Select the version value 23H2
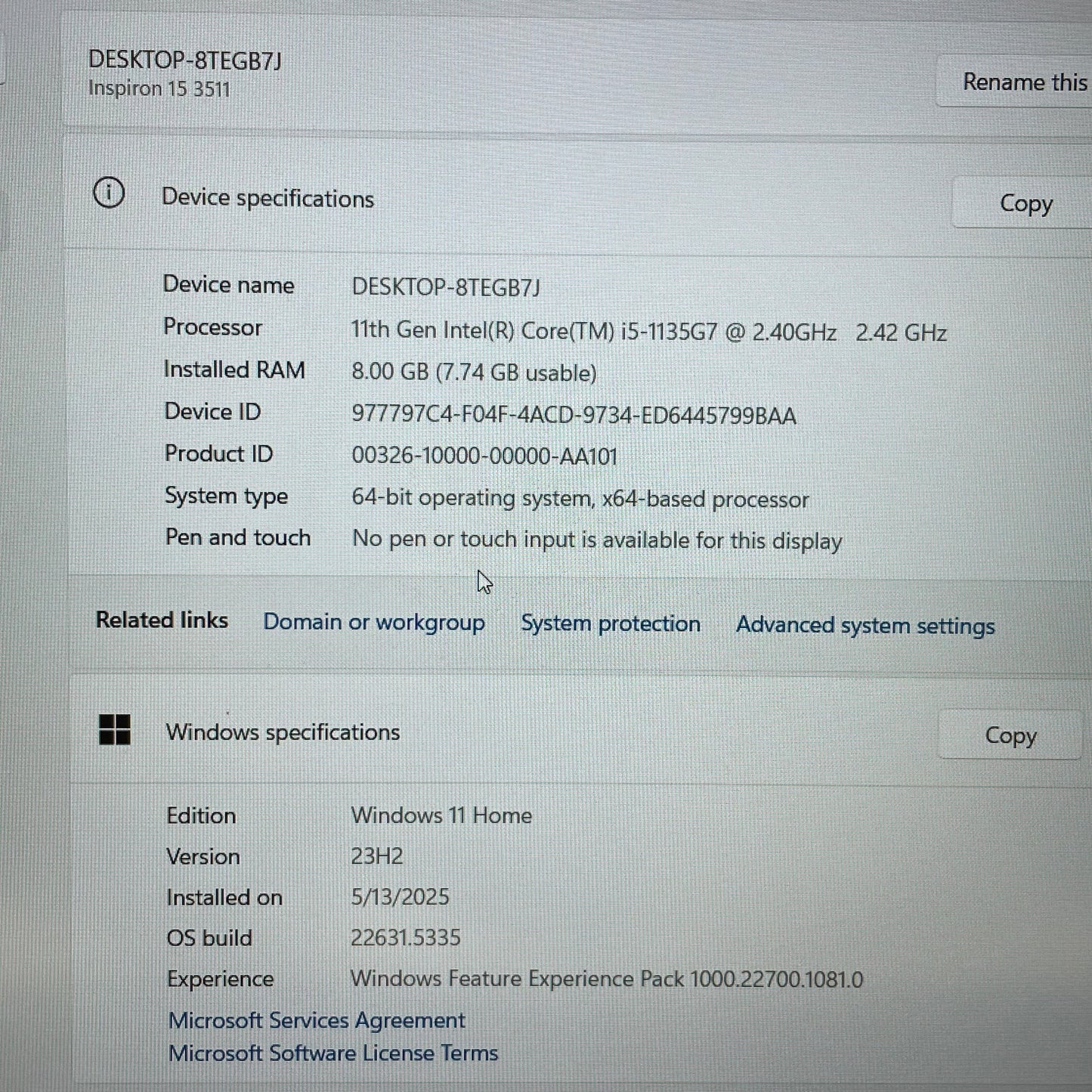The width and height of the screenshot is (1092, 1092). click(377, 856)
